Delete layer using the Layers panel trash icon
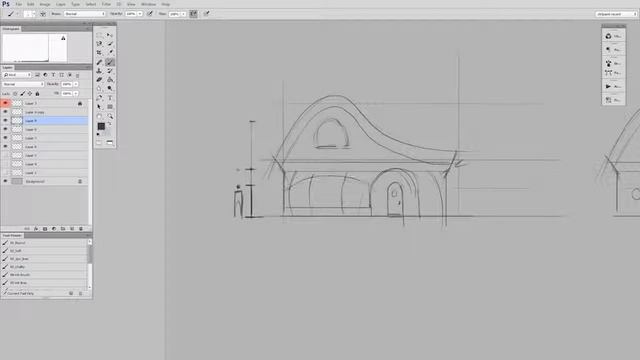The width and height of the screenshot is (640, 360). coord(81,229)
